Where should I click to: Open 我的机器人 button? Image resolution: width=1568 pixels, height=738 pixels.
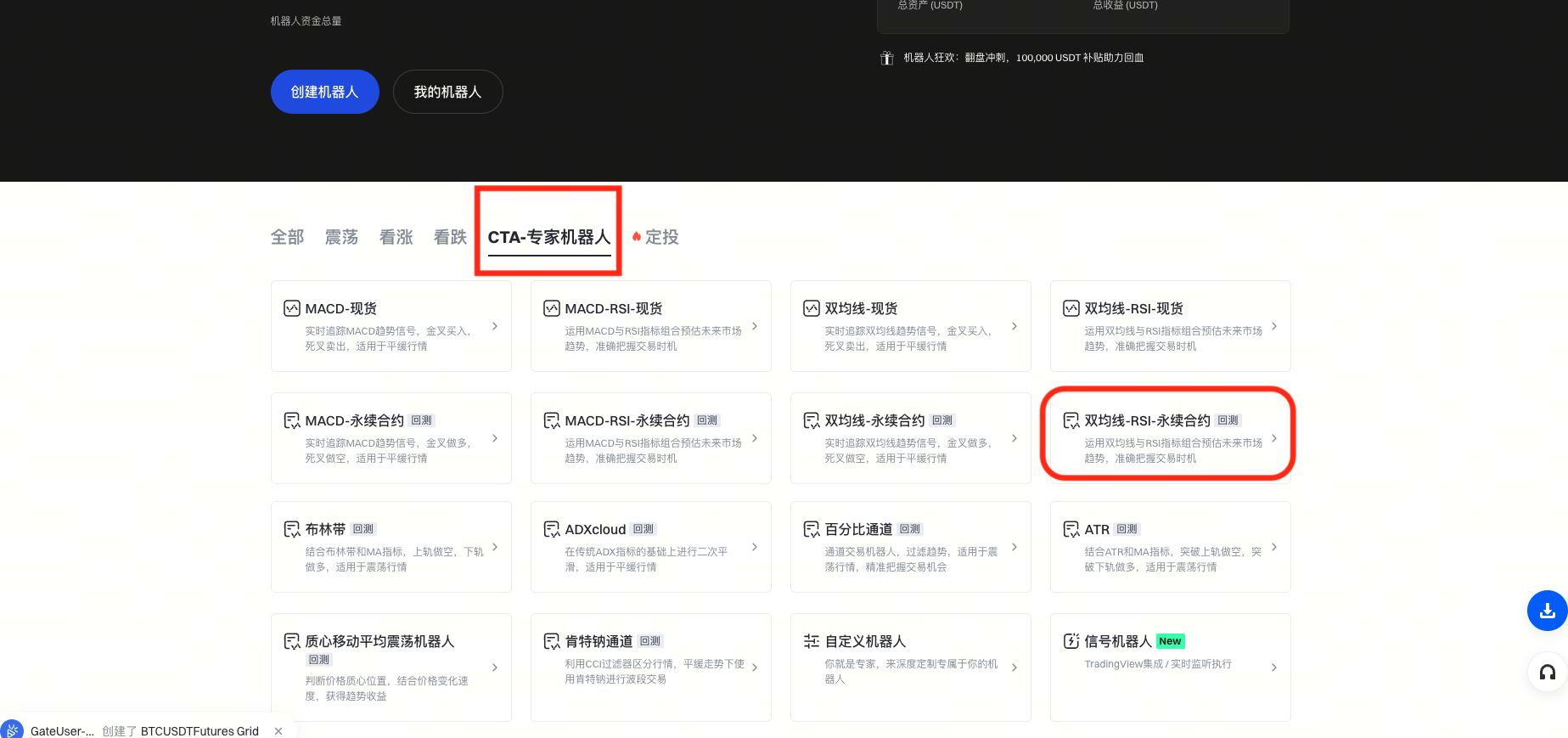click(x=447, y=92)
